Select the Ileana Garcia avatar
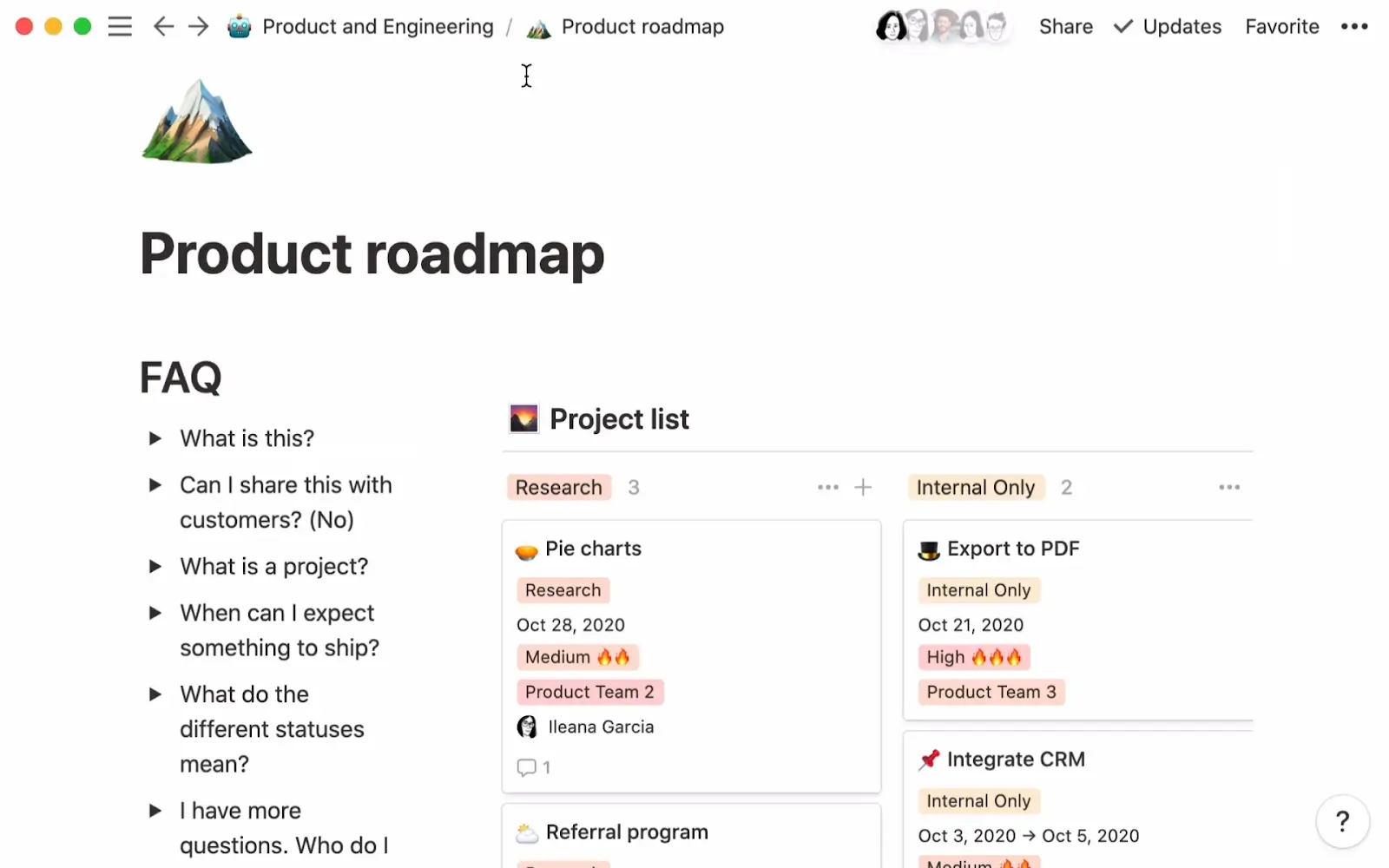This screenshot has width=1389, height=868. tap(528, 727)
